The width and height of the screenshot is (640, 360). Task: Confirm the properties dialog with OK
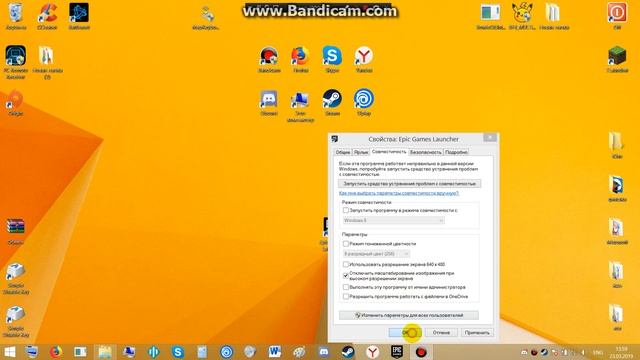[x=404, y=333]
